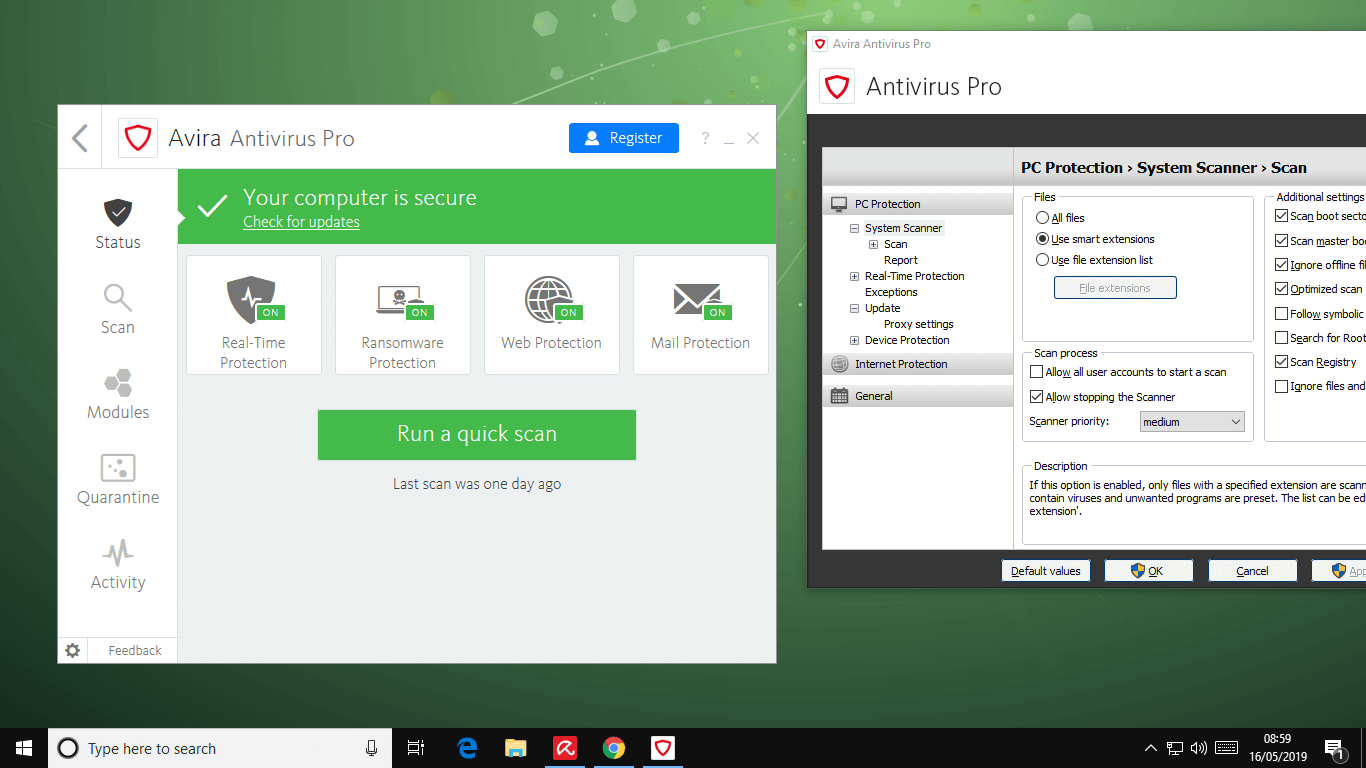
Task: Toggle Scan boot sectors checkbox
Action: (x=1282, y=216)
